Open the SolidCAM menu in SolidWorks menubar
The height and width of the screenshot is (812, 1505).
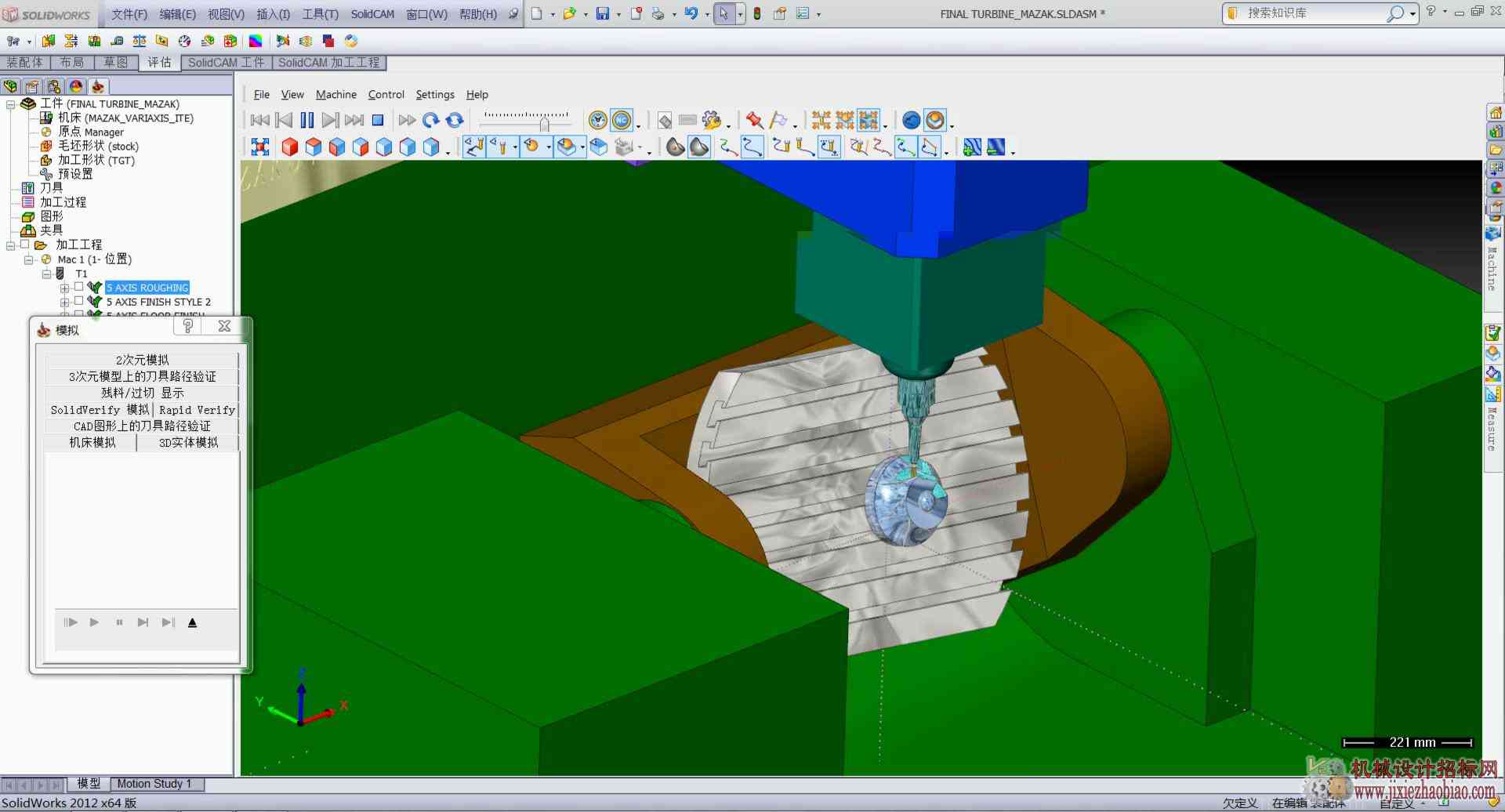point(372,14)
